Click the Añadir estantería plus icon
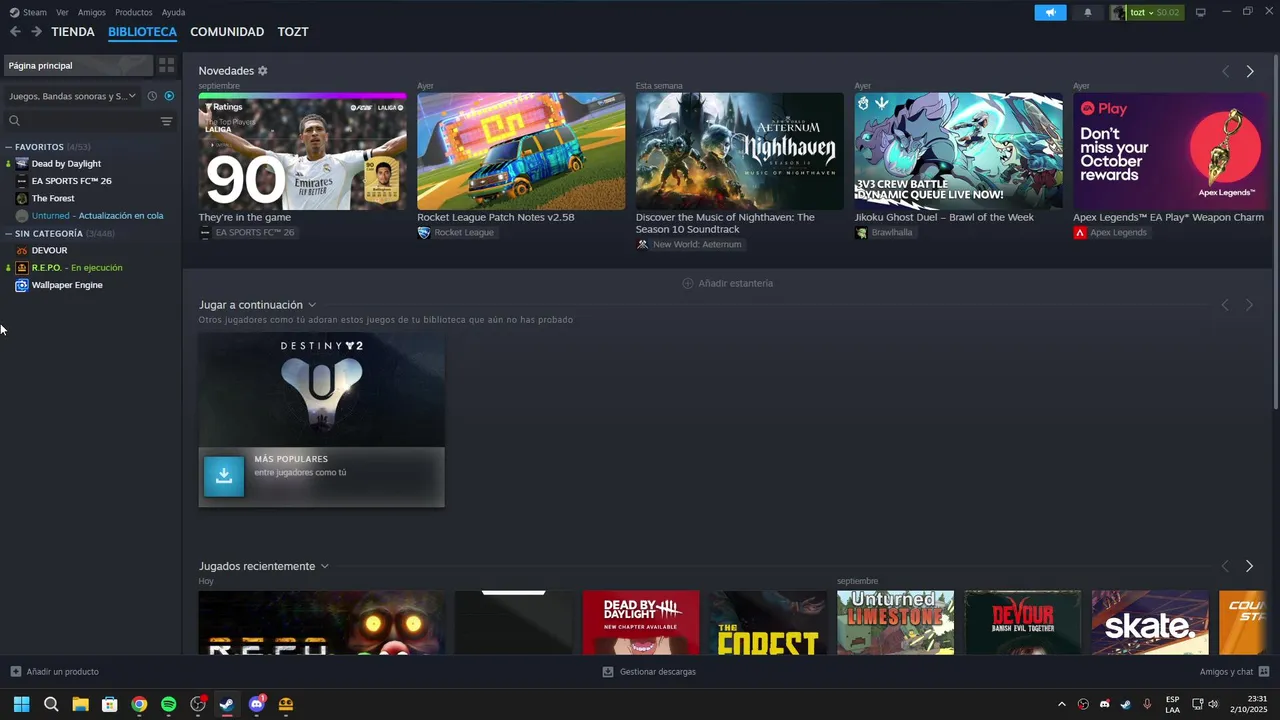The width and height of the screenshot is (1280, 720). [x=688, y=283]
